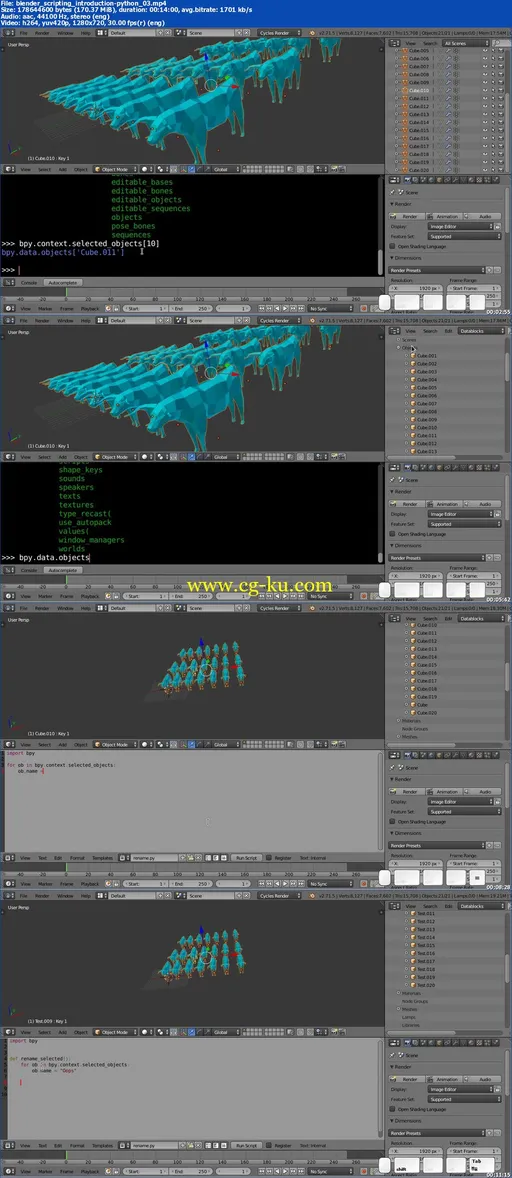512x1178 pixels.
Task: Tick the Register checkbox in the 00:08:28 text editor
Action: pyautogui.click(x=269, y=857)
